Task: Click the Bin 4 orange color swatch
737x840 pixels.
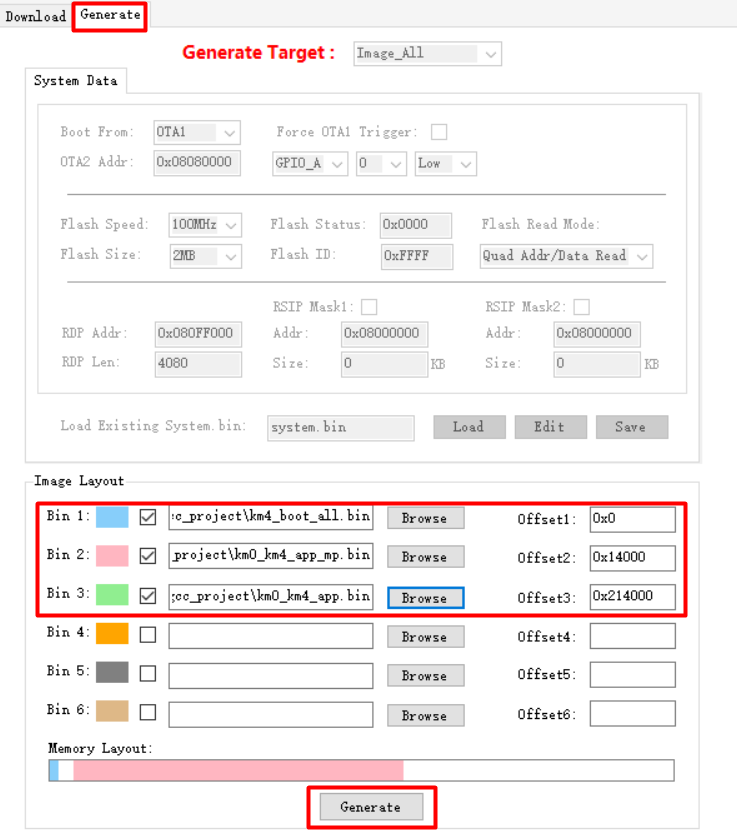Action: pos(112,634)
